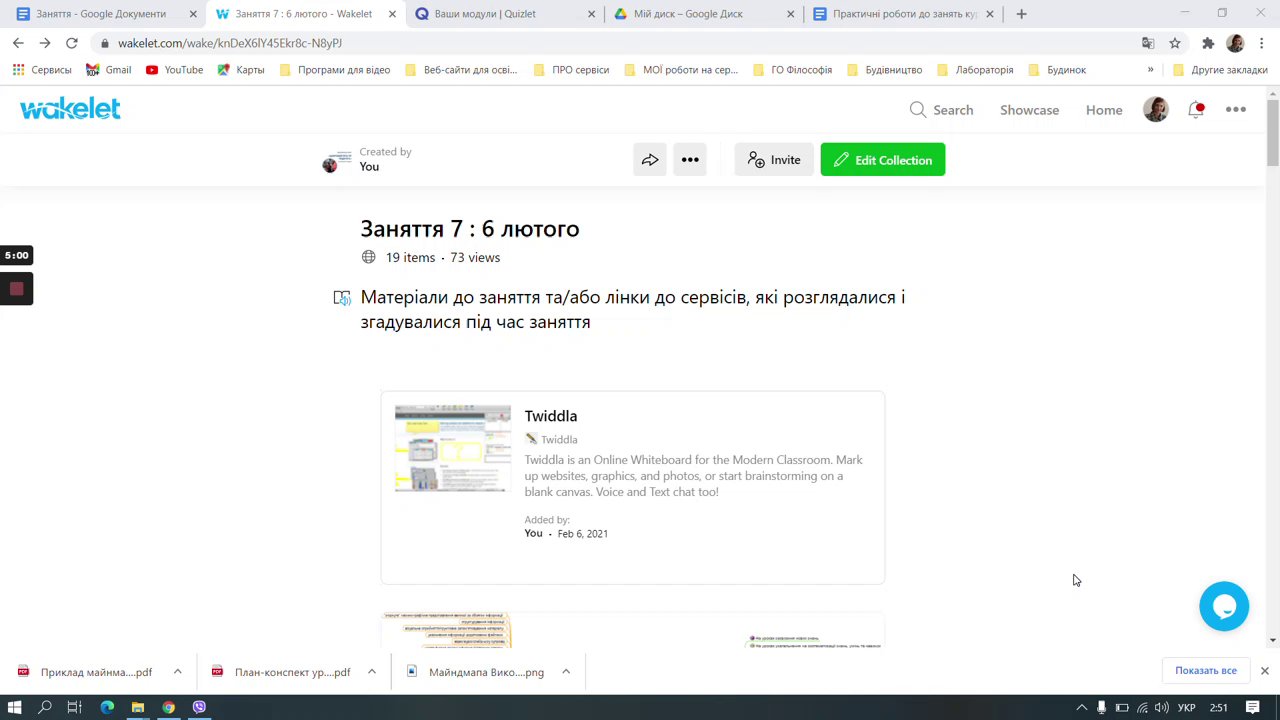
Task: Open ГО Філософія bookmark folder
Action: pyautogui.click(x=792, y=70)
